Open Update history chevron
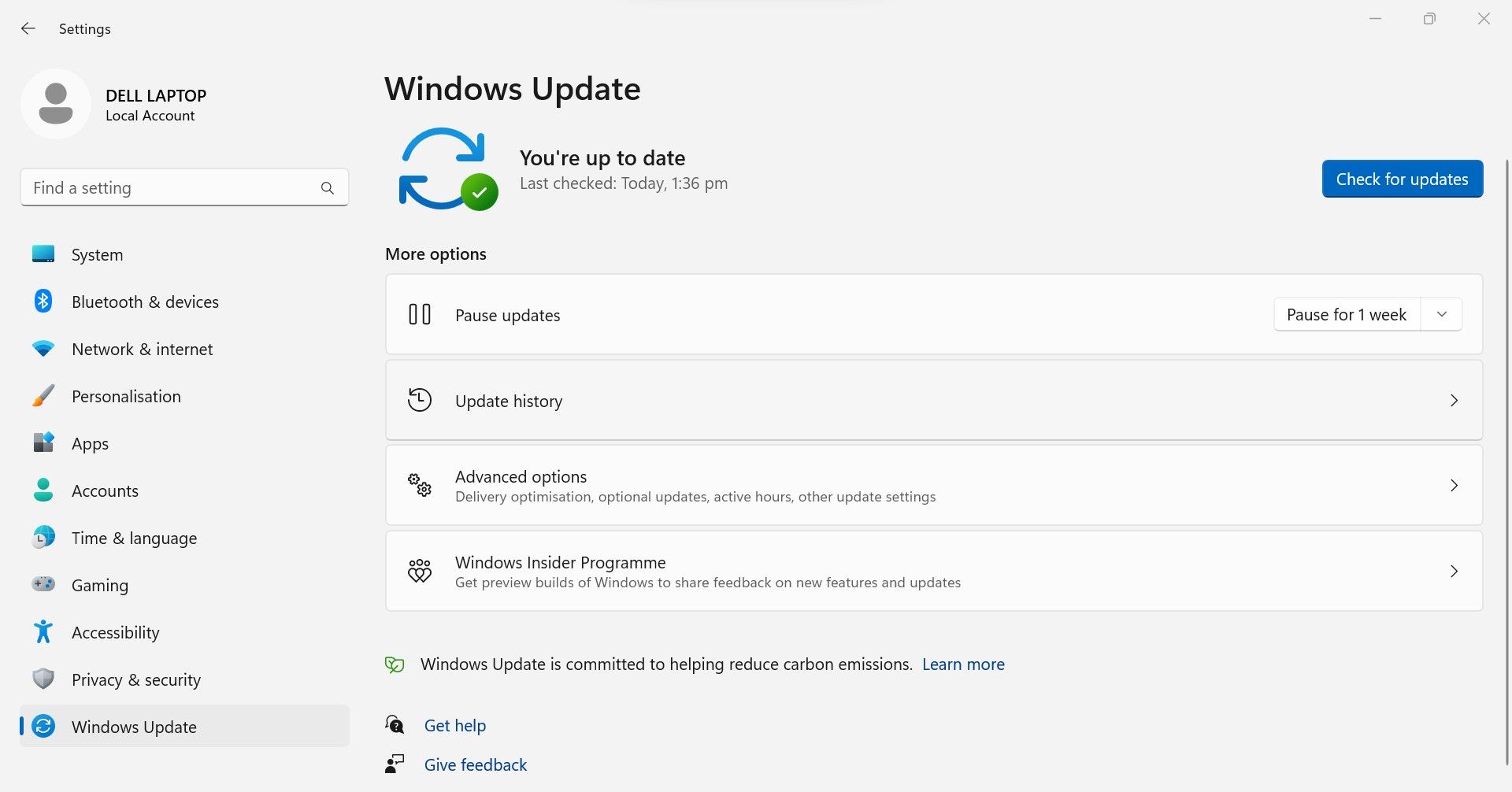1512x792 pixels. [x=1454, y=400]
